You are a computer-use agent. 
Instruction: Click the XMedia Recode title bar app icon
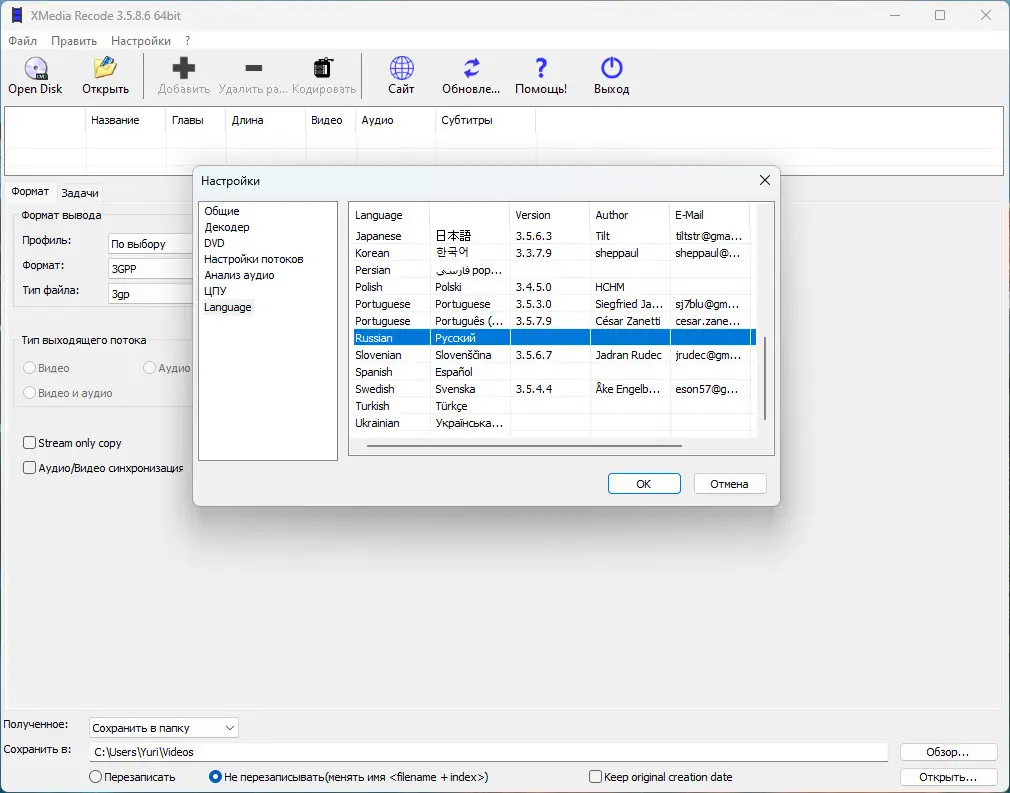point(17,15)
